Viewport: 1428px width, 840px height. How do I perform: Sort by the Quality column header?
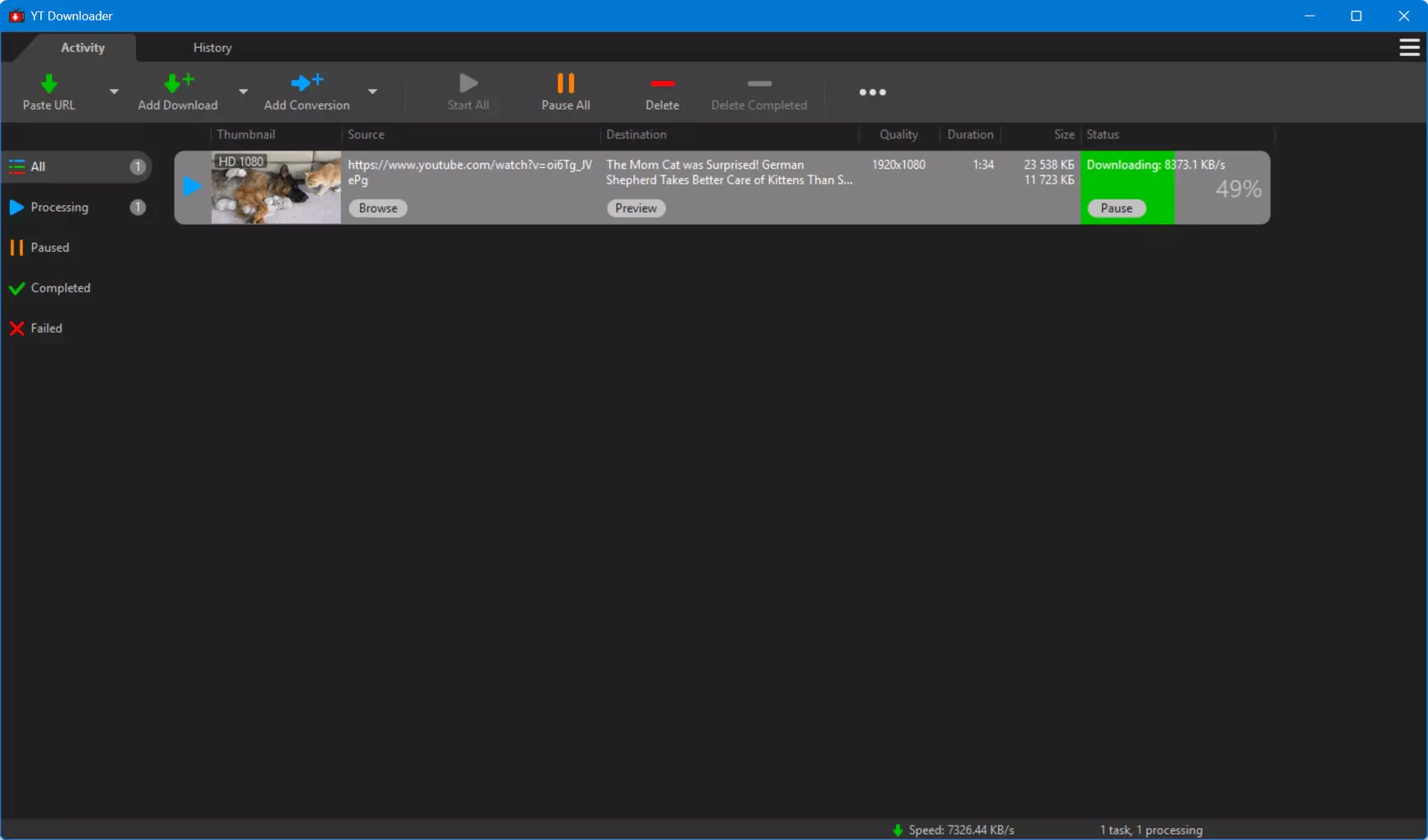click(x=898, y=134)
